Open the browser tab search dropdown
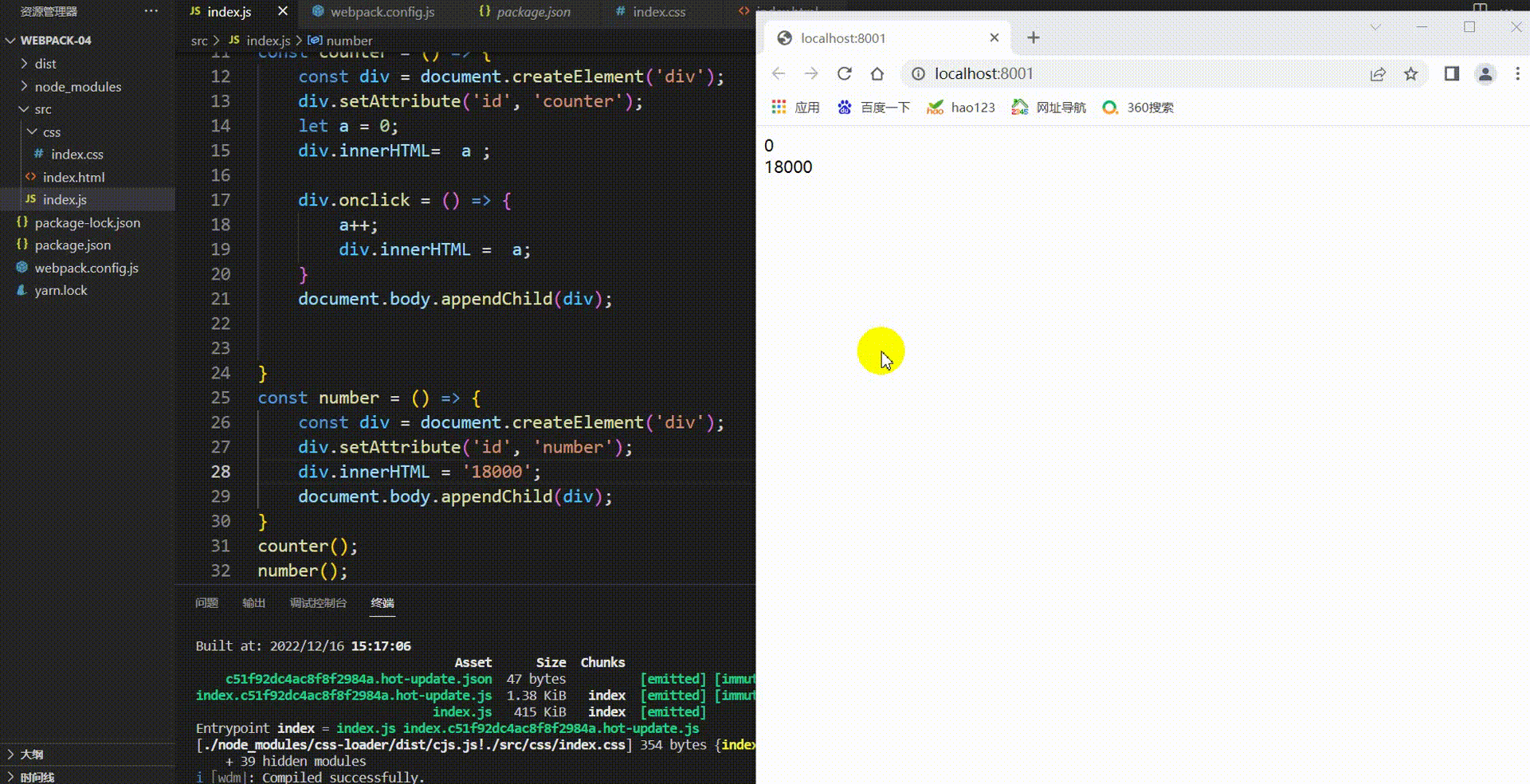 pyautogui.click(x=1375, y=27)
